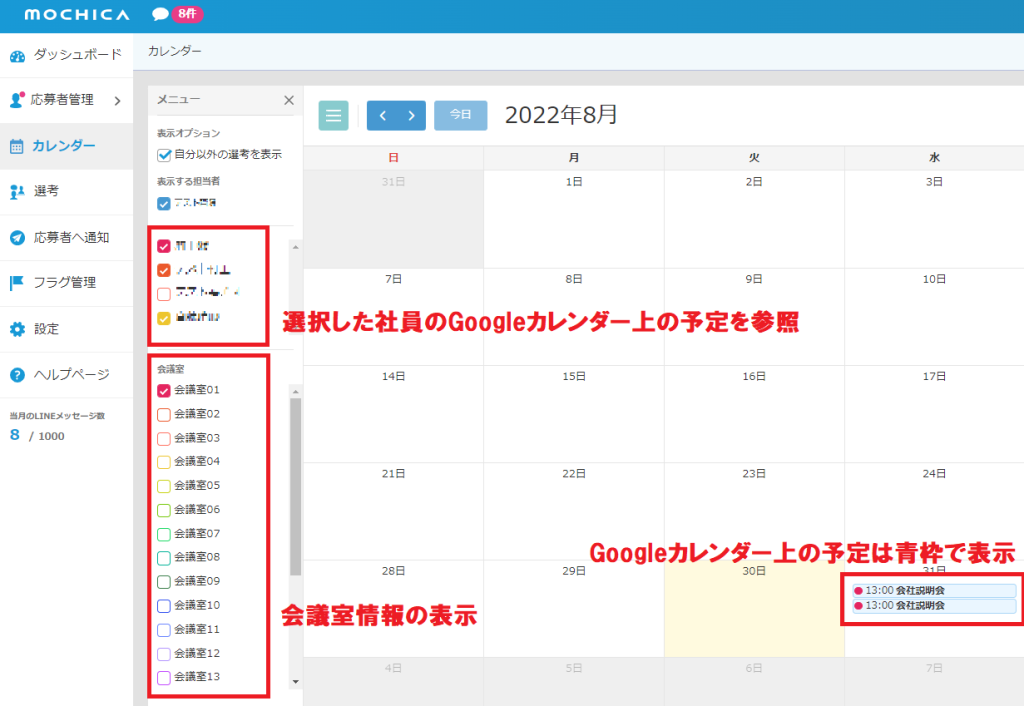Screen dimensions: 1024x706
Task: Click the フラグ管理 flag icon
Action: (17, 283)
